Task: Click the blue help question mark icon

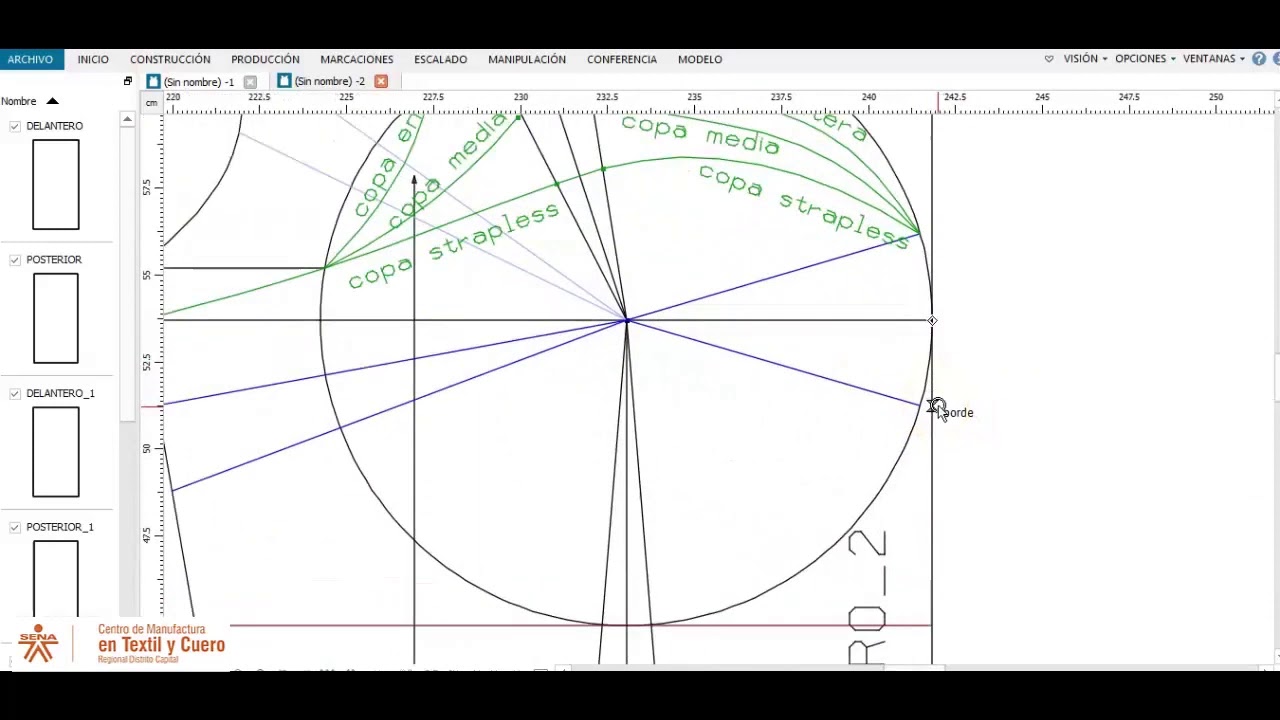Action: 1259,59
